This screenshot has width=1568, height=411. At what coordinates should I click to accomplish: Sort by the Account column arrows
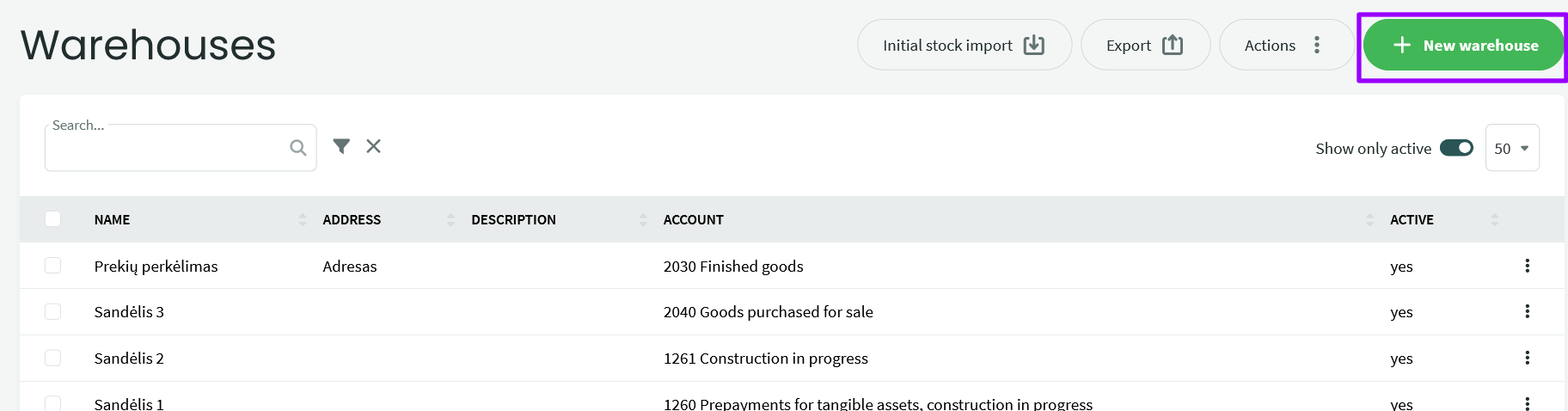tap(1369, 220)
